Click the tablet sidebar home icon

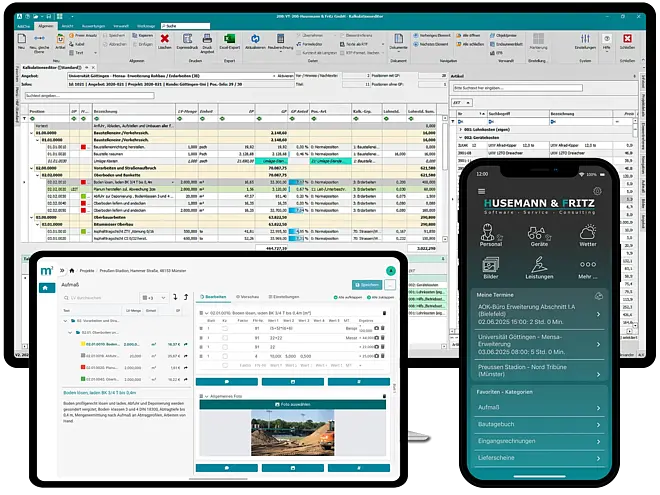45,288
